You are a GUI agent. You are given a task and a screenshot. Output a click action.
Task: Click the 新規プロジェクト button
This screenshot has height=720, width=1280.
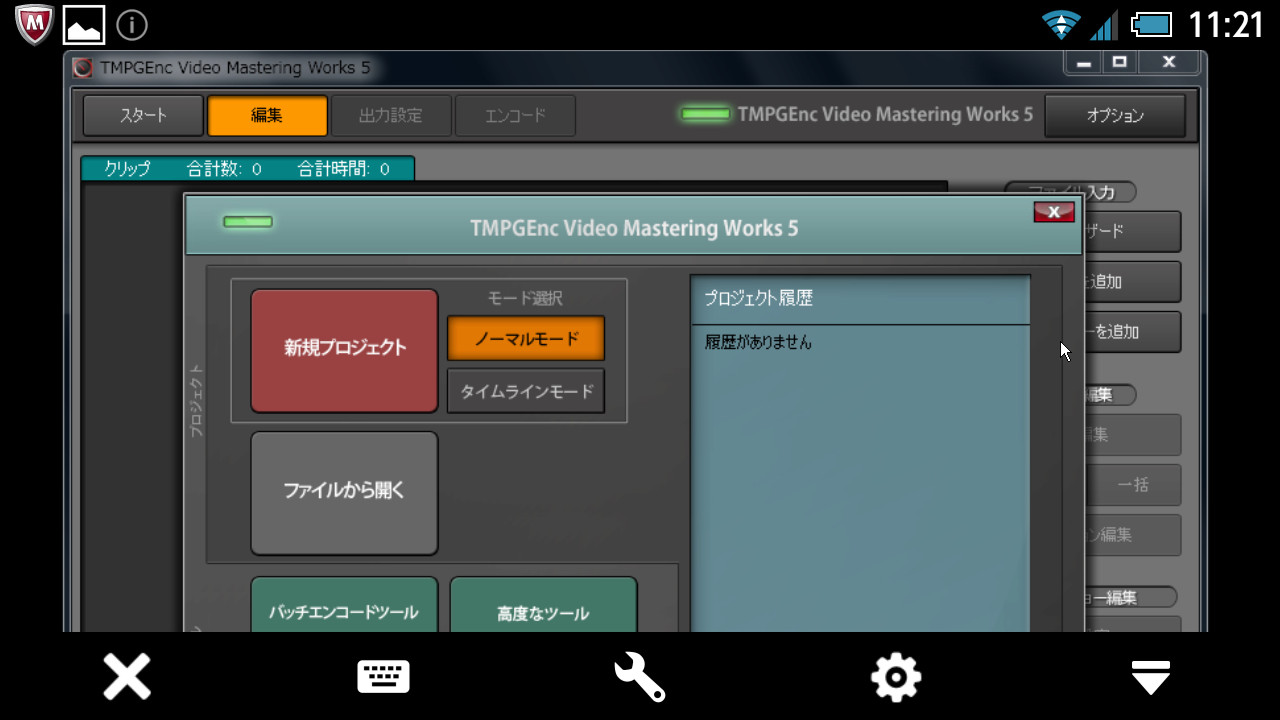pyautogui.click(x=344, y=349)
